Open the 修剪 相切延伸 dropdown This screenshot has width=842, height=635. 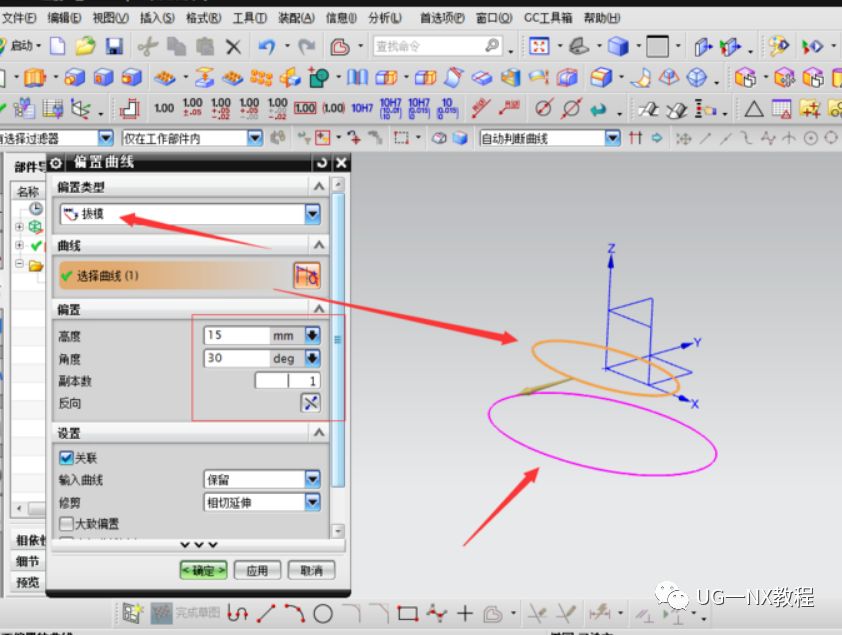point(313,502)
